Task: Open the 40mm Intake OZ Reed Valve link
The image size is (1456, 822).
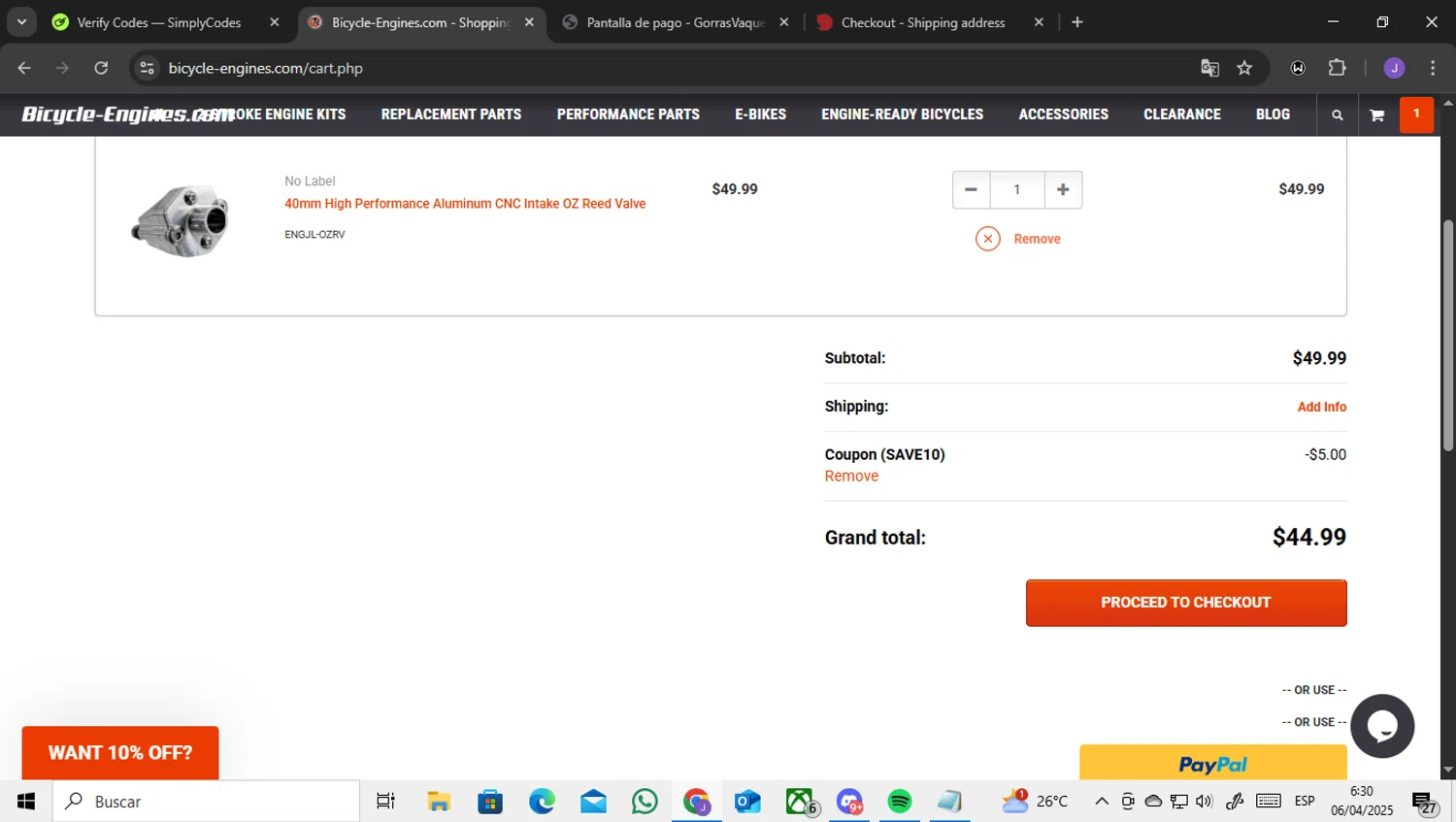Action: [465, 204]
